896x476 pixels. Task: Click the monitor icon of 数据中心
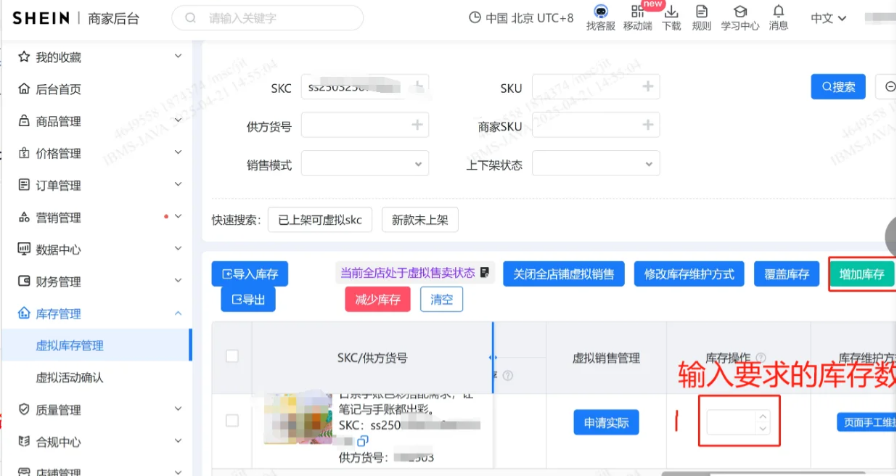coord(23,249)
